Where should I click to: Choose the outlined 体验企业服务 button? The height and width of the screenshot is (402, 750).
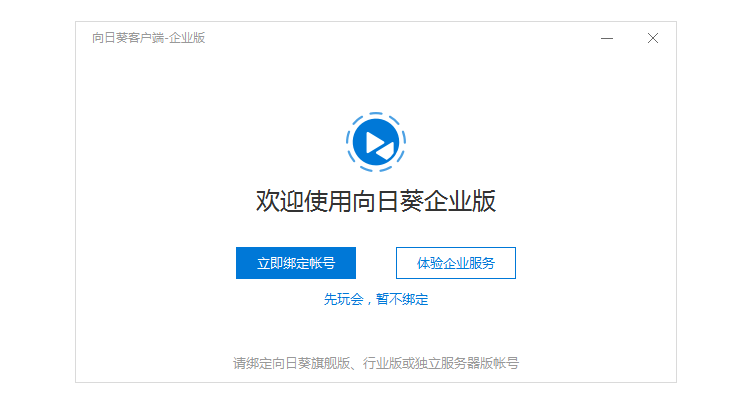click(456, 263)
